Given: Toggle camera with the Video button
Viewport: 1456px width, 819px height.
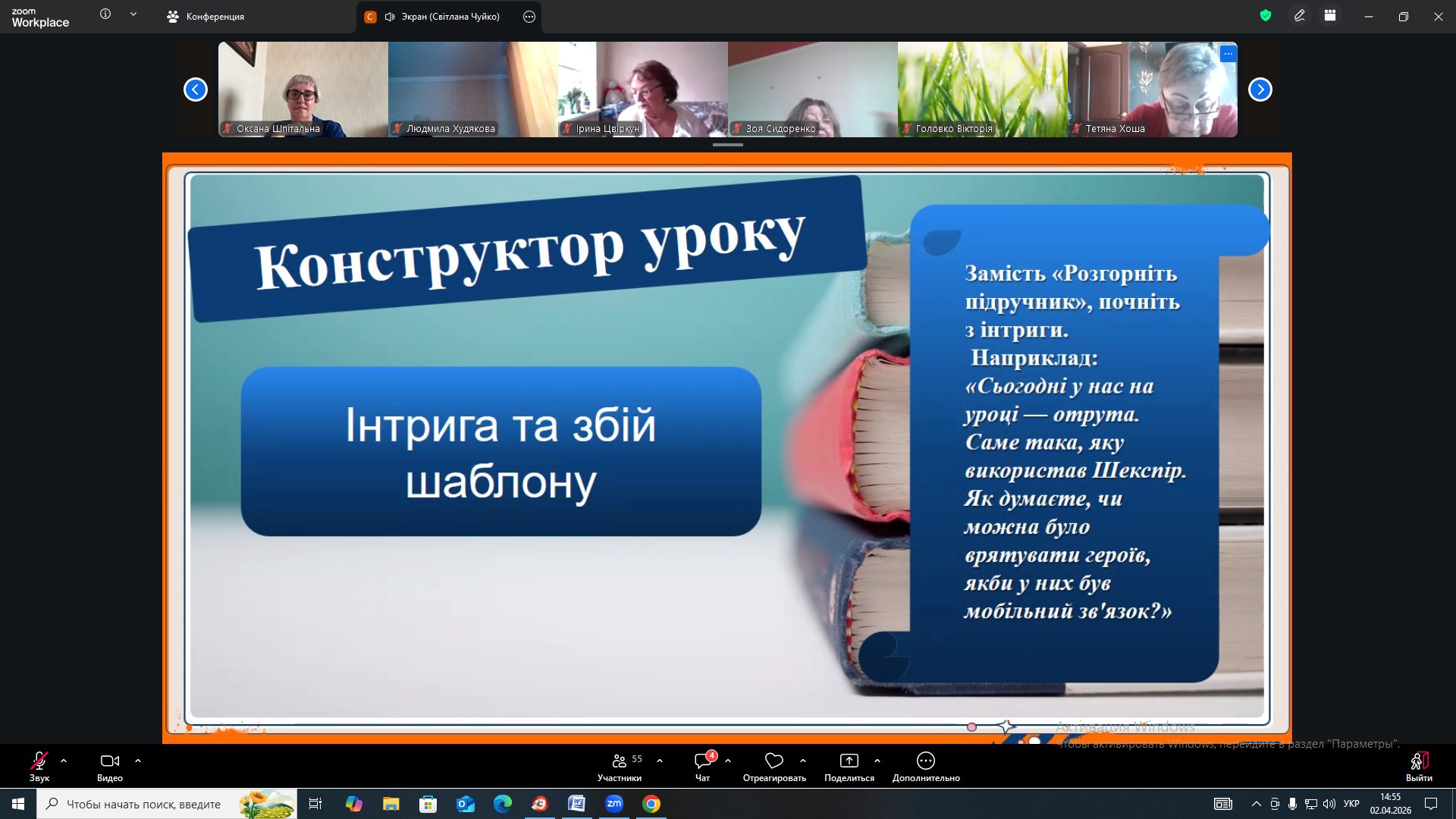Looking at the screenshot, I should click(109, 761).
